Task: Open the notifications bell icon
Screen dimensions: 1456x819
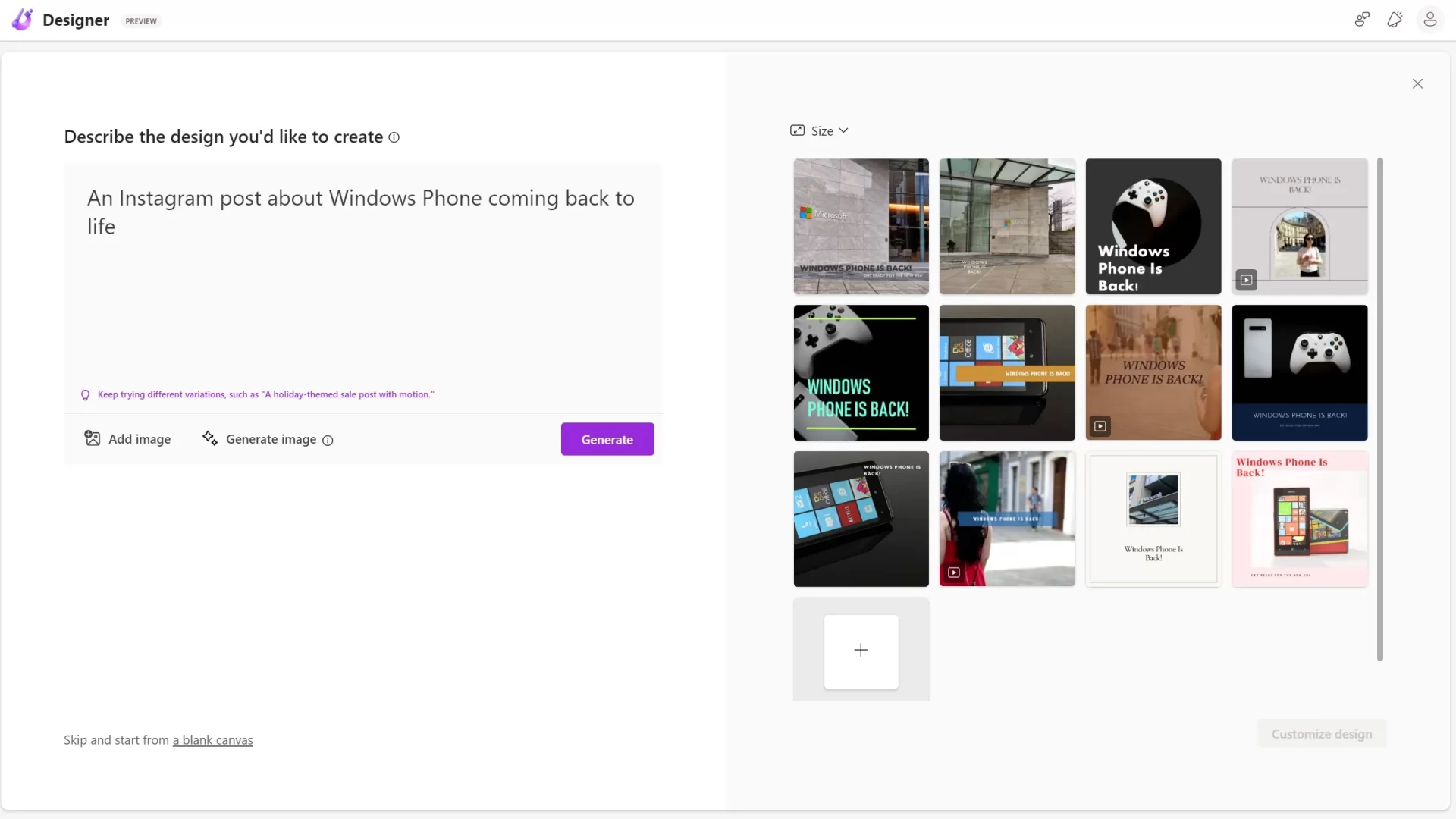Action: (1395, 20)
